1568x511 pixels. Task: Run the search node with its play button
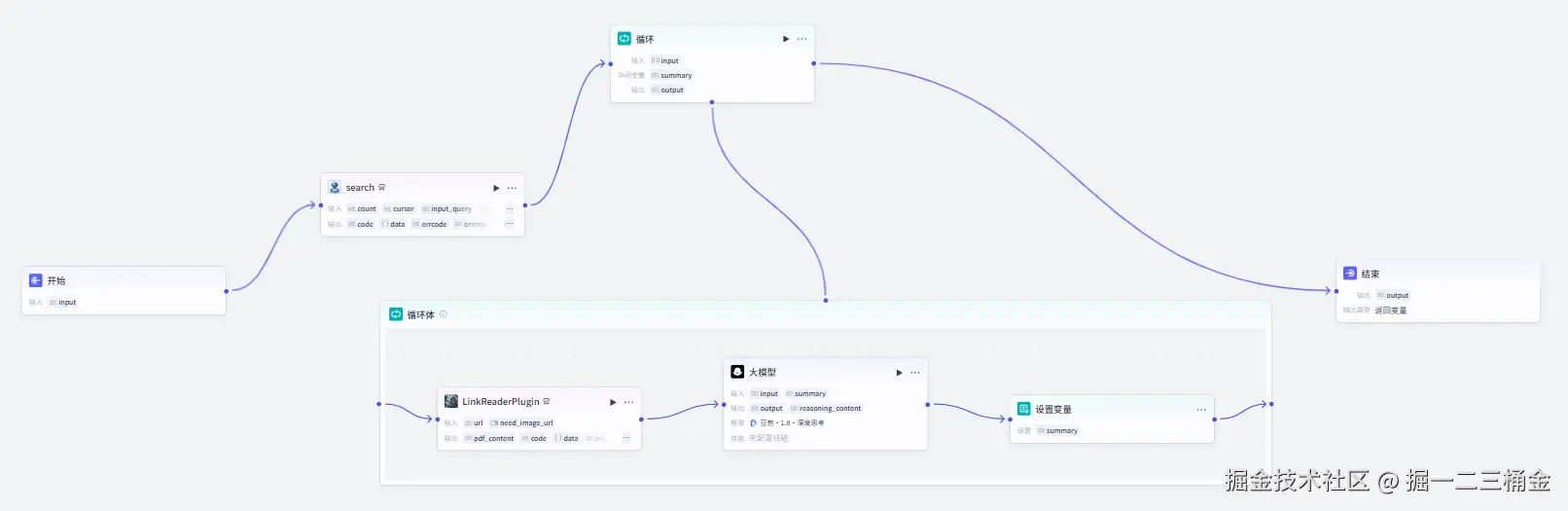tap(496, 188)
